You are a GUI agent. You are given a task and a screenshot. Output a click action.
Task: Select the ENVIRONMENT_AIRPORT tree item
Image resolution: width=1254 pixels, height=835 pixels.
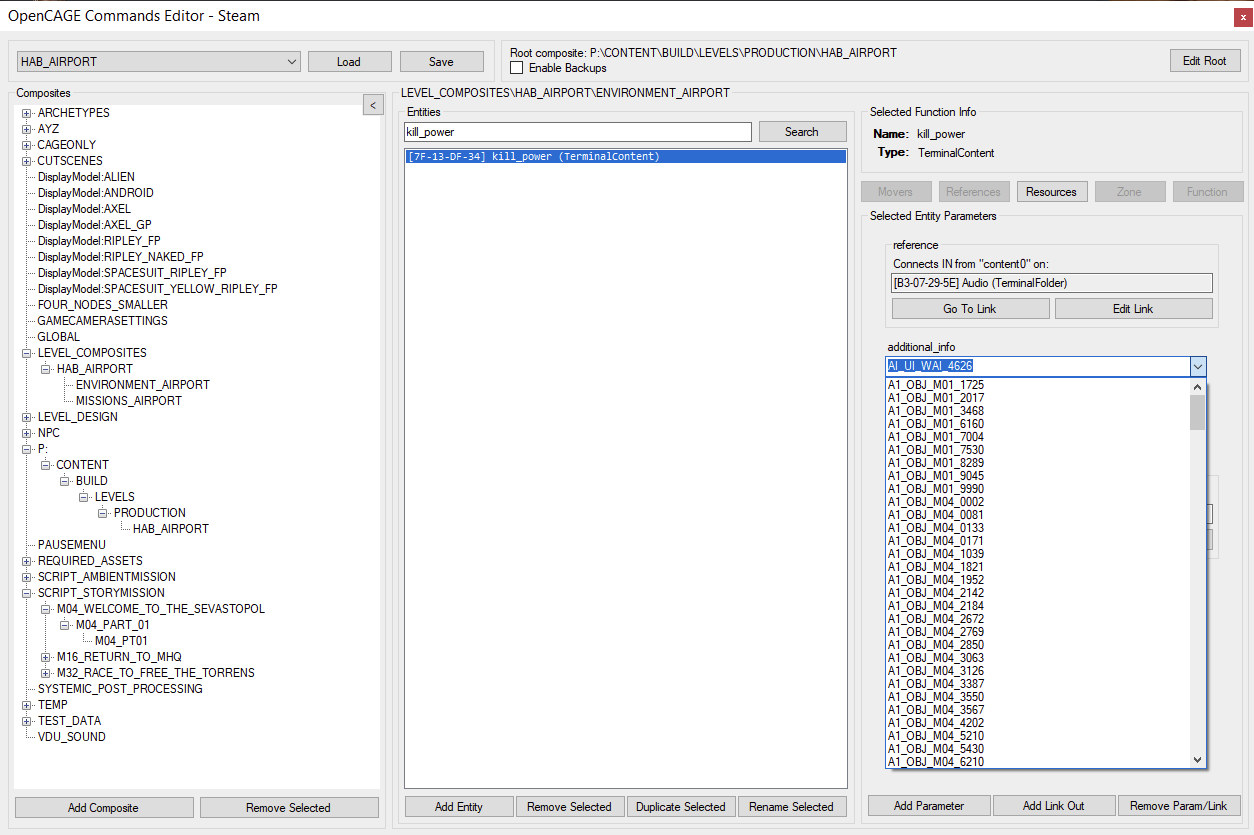[142, 384]
